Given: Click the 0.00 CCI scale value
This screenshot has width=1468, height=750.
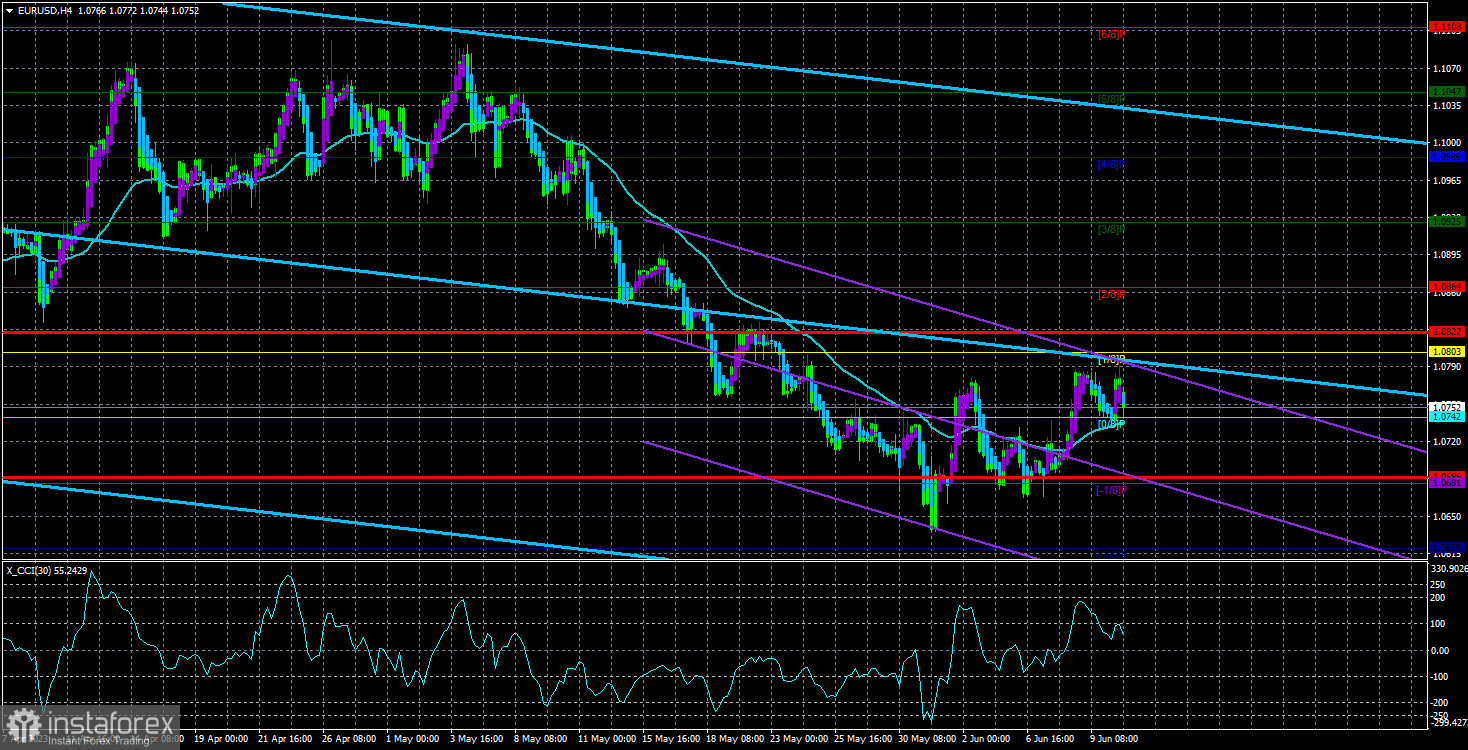Looking at the screenshot, I should pyautogui.click(x=1441, y=650).
